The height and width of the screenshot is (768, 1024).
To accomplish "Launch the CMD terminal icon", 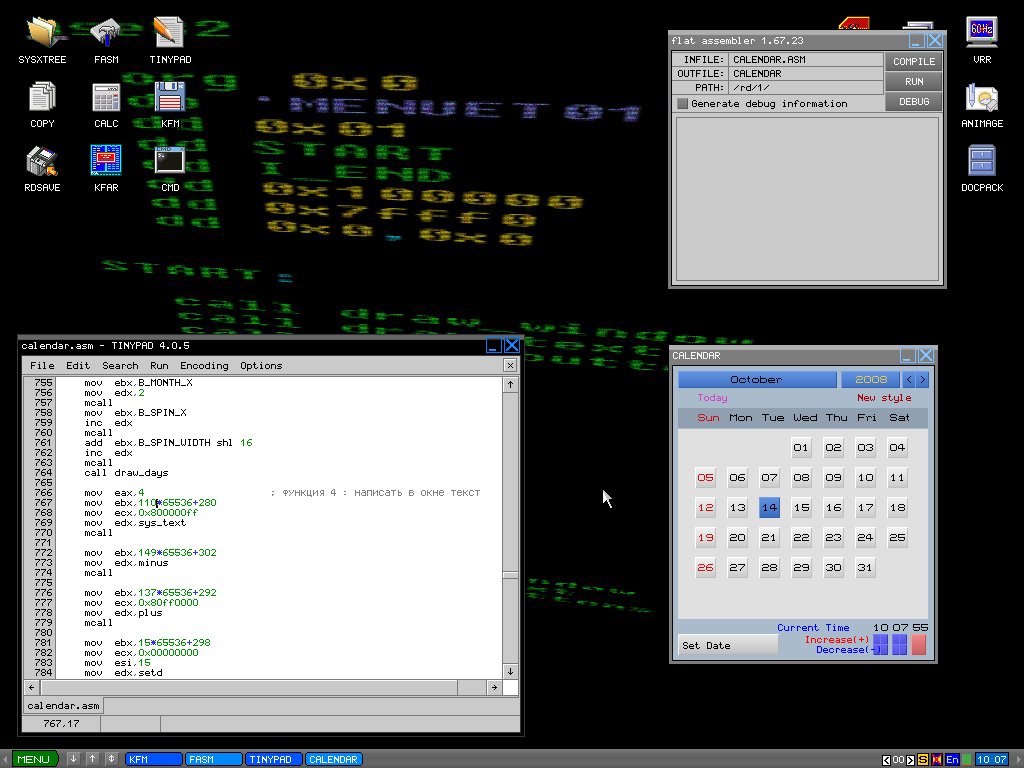I will (168, 158).
